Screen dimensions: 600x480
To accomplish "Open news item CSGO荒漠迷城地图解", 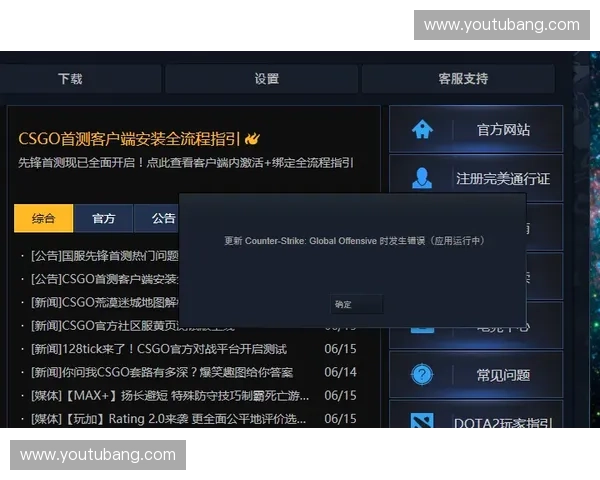I will click(x=104, y=302).
